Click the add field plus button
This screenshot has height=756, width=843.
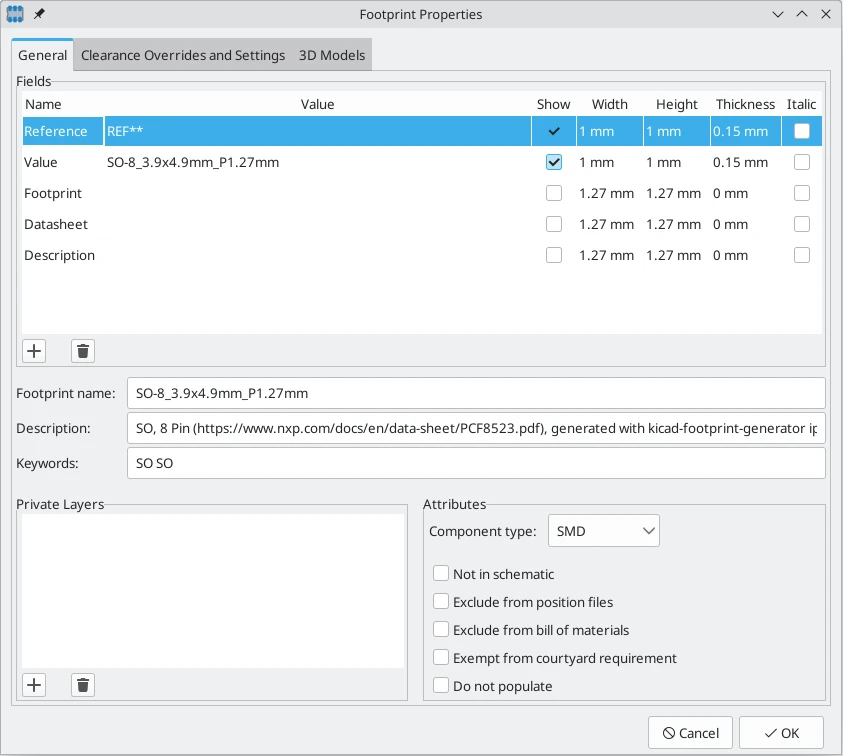click(x=34, y=351)
